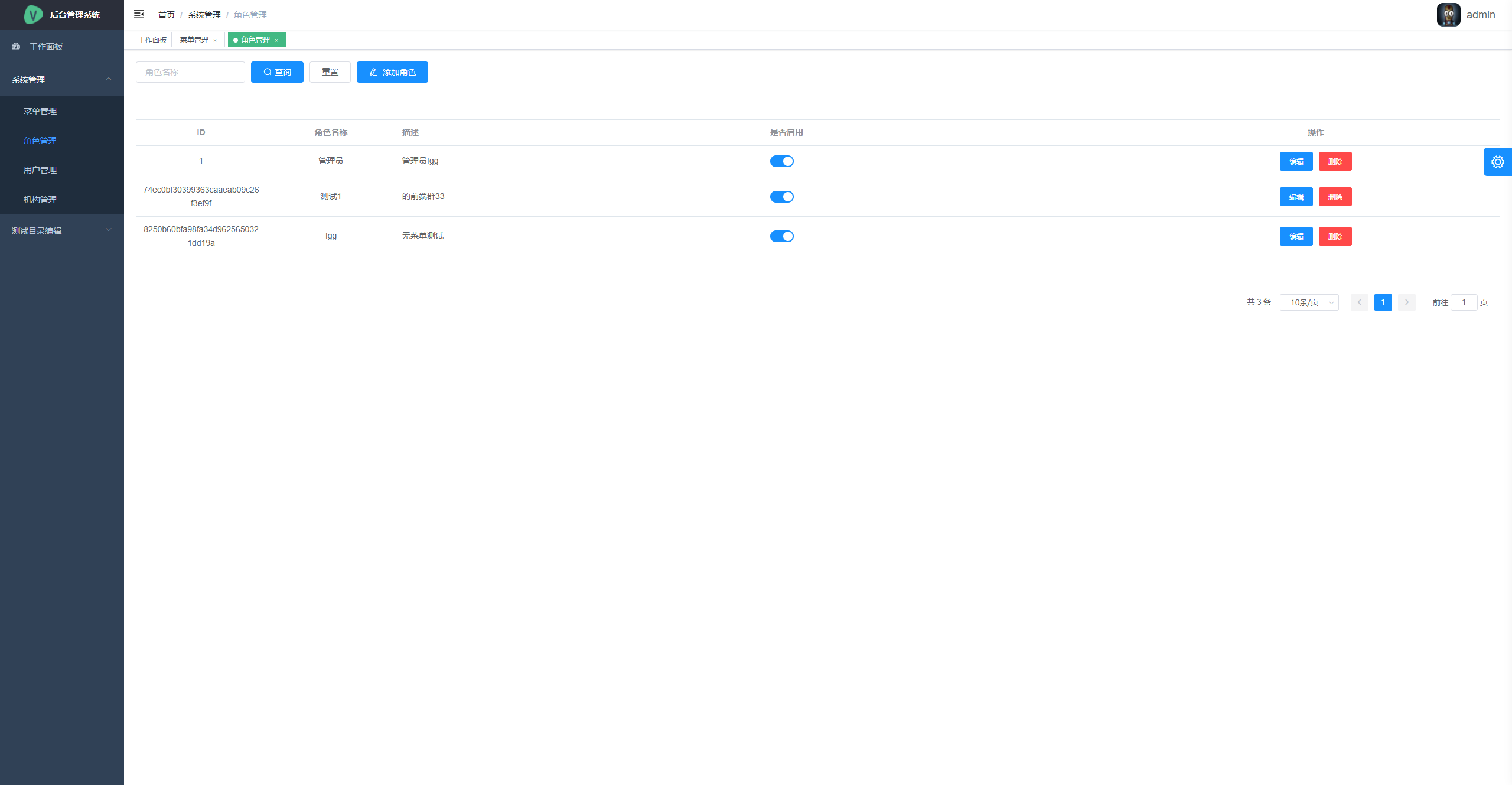Click the 查询 search button

point(277,72)
